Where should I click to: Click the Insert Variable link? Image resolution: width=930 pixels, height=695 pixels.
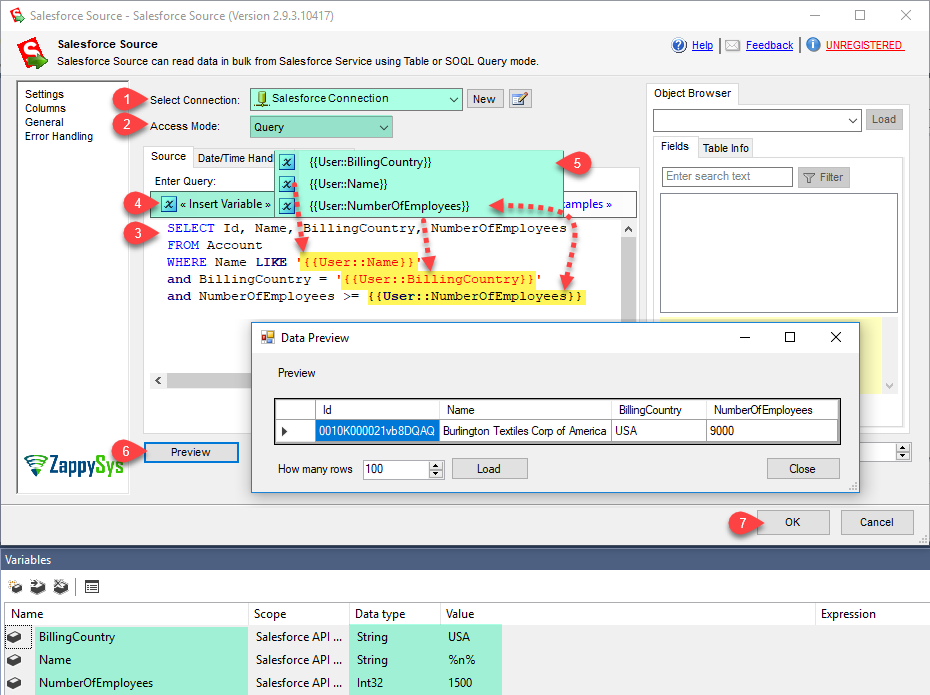tap(225, 204)
